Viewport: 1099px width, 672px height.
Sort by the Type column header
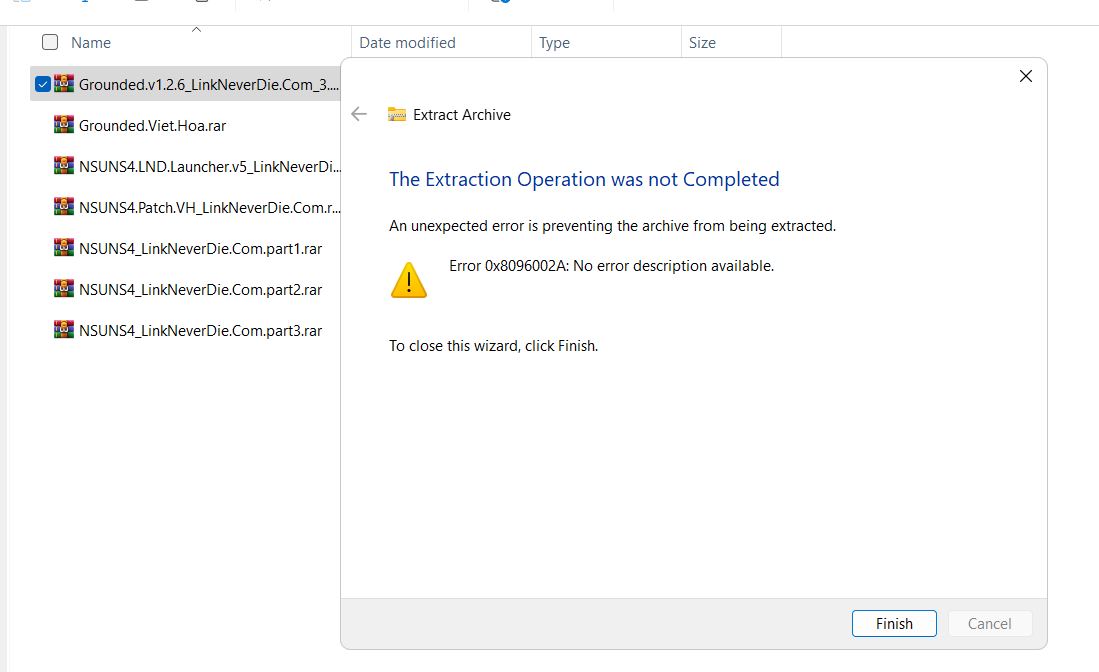click(554, 43)
